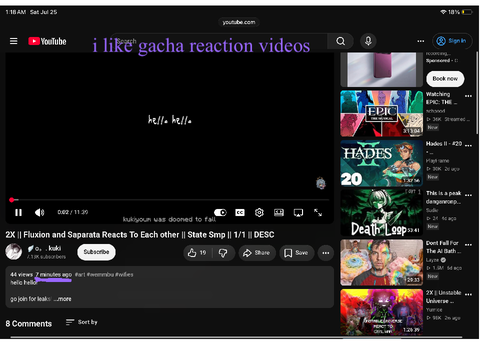Click the page scrollbar on right
This screenshot has width=480, height=360.
point(477,93)
